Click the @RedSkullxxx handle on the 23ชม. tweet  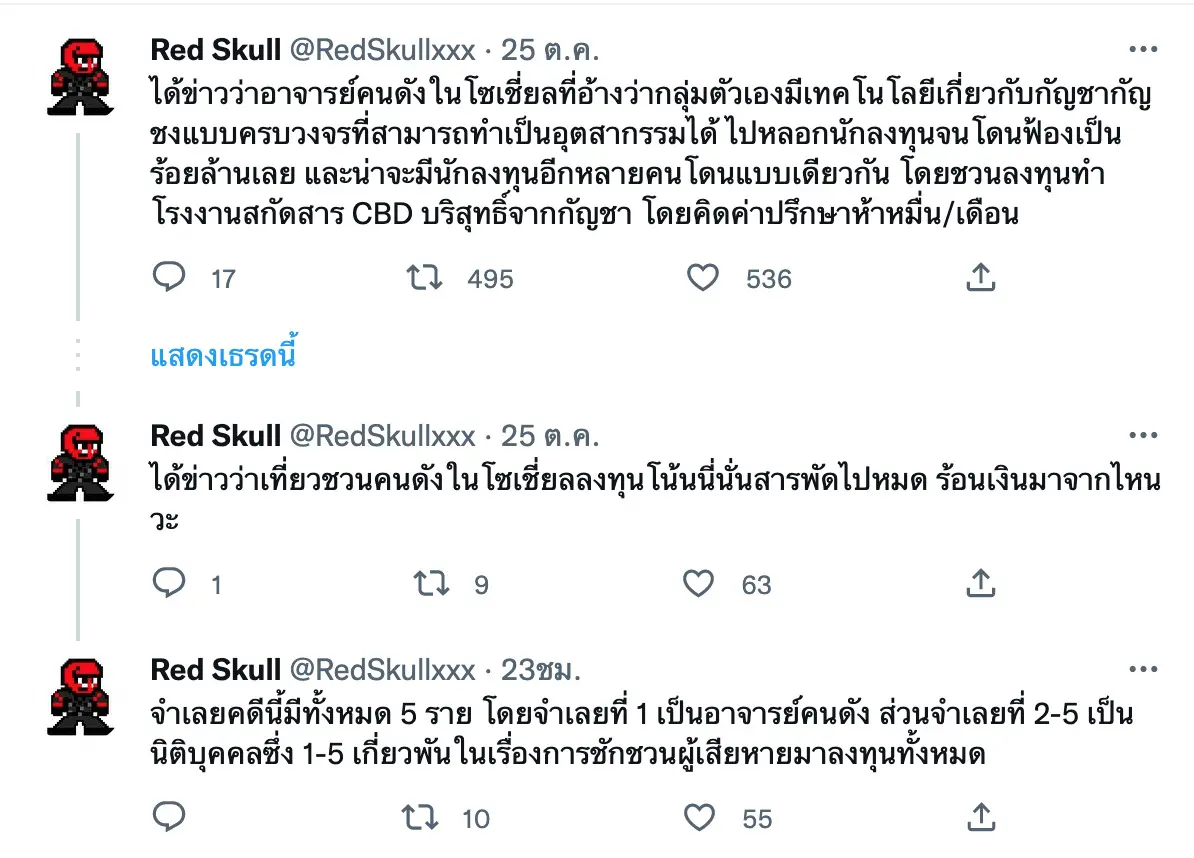382,669
